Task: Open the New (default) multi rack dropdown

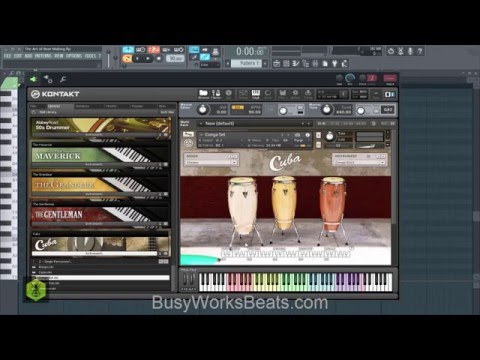Action: 254,124
